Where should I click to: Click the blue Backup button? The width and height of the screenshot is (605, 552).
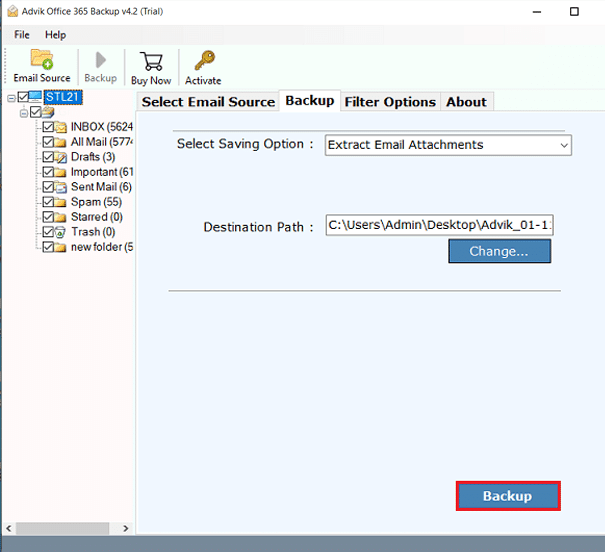click(508, 496)
